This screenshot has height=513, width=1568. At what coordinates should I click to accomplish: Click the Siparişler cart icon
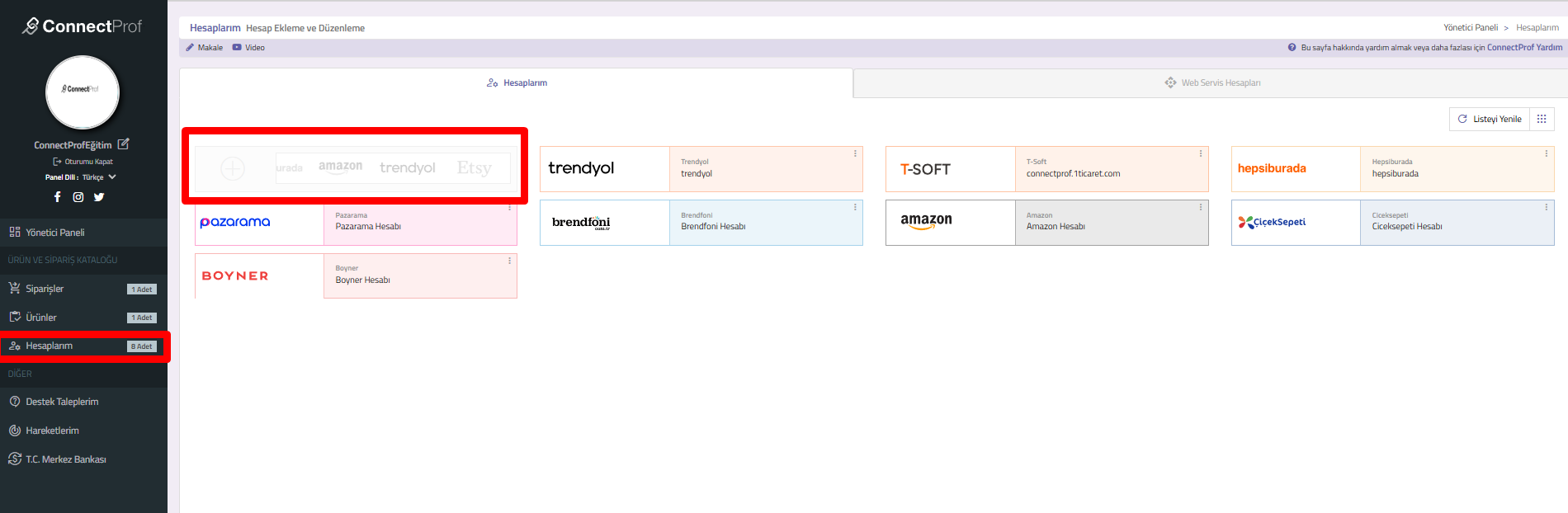click(15, 288)
